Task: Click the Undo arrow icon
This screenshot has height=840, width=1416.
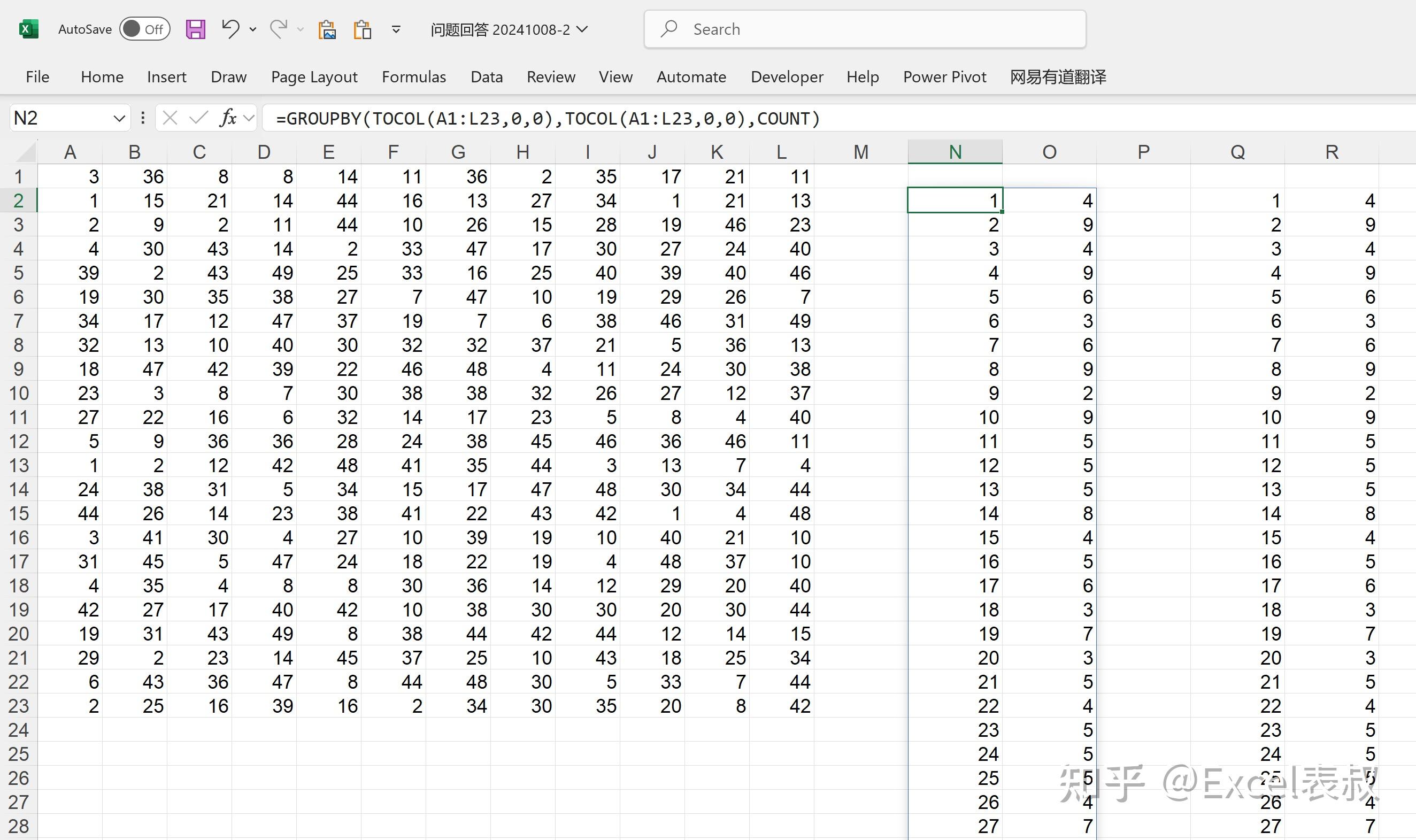Action: coord(230,28)
